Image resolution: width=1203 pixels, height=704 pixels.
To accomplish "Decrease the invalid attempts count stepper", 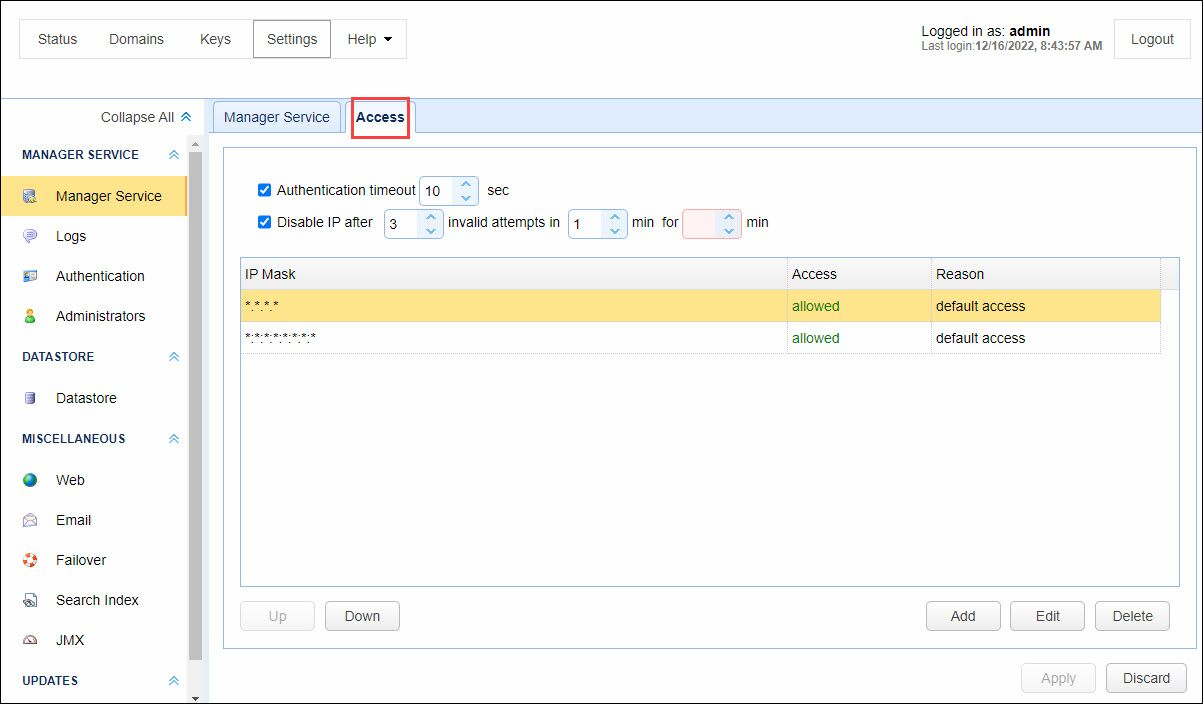I will (430, 230).
